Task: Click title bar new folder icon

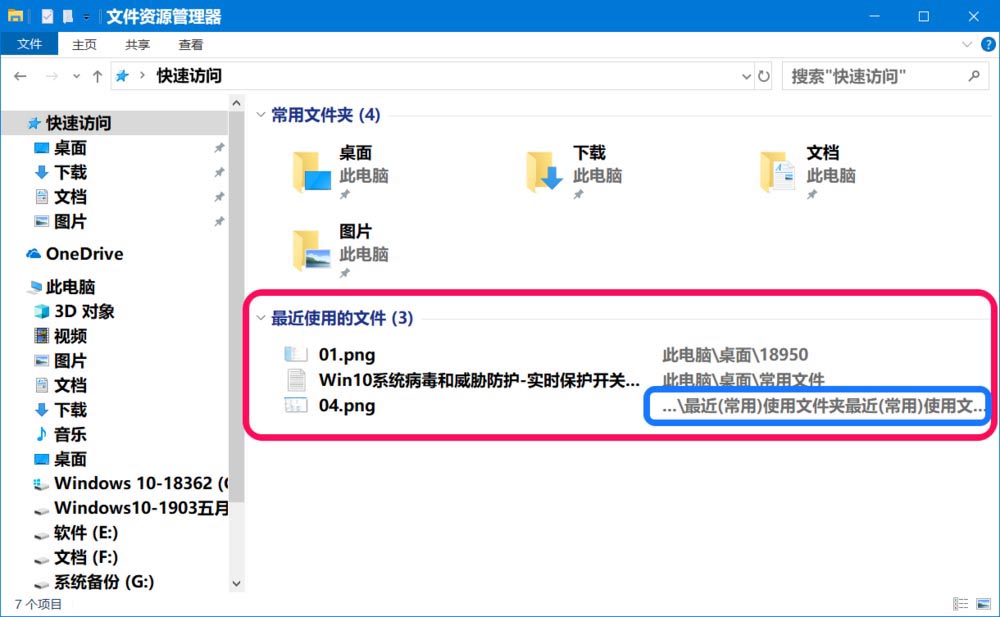Action: (68, 16)
